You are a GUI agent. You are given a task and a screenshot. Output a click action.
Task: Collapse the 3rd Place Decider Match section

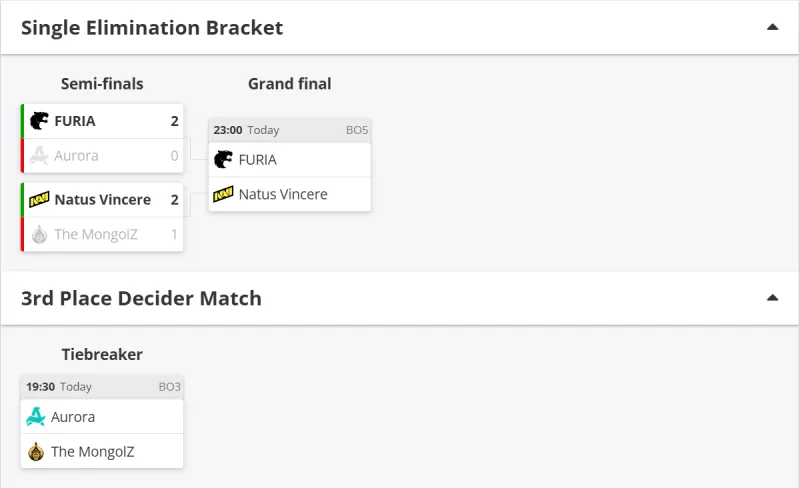click(x=772, y=297)
